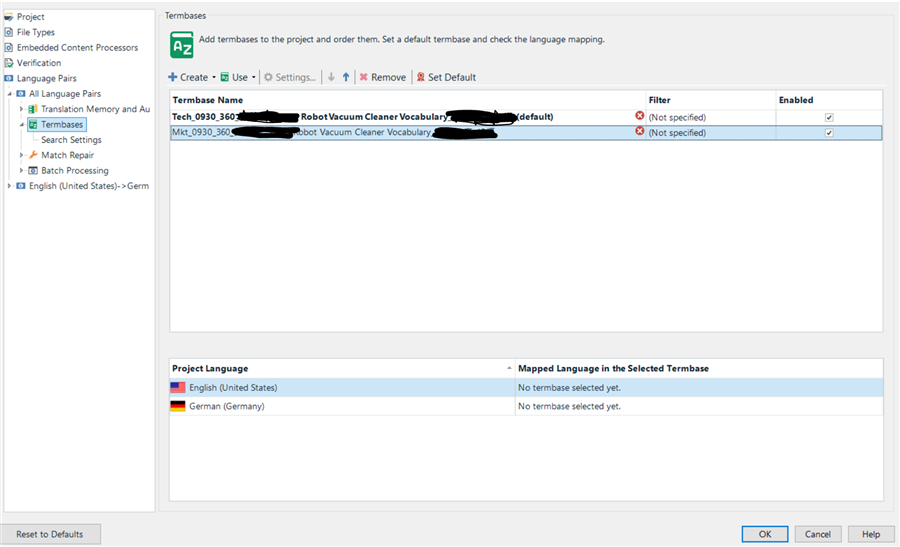Click the Reset to Defaults button
This screenshot has height=547, width=900.
[50, 534]
